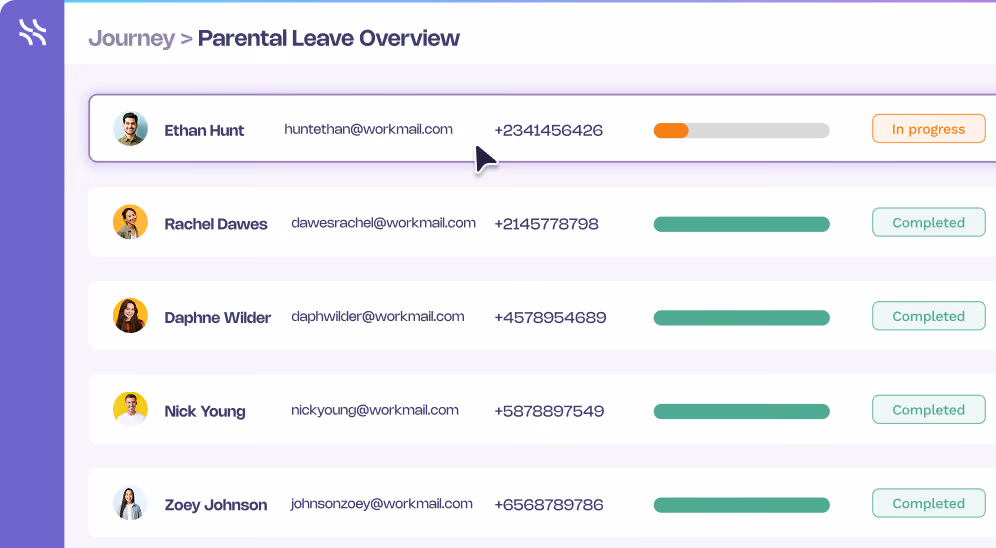Open Nick Young's profile avatar
The height and width of the screenshot is (548, 996).
[130, 409]
